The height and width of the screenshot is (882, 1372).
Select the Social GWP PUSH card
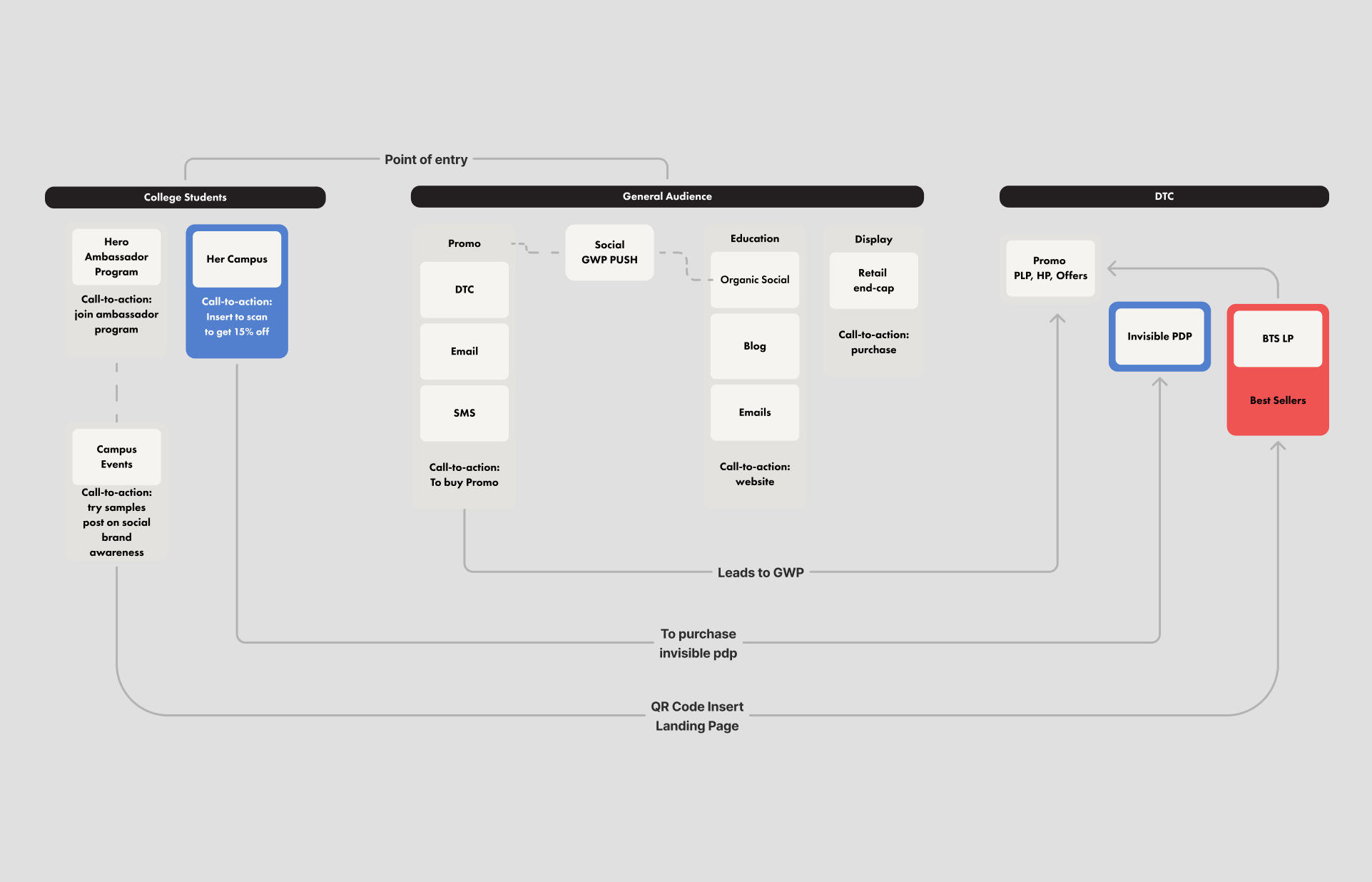(x=609, y=253)
